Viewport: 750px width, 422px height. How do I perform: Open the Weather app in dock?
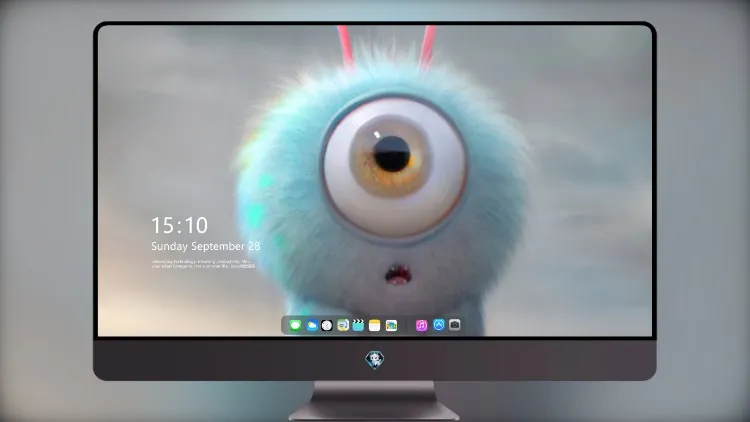pyautogui.click(x=312, y=325)
